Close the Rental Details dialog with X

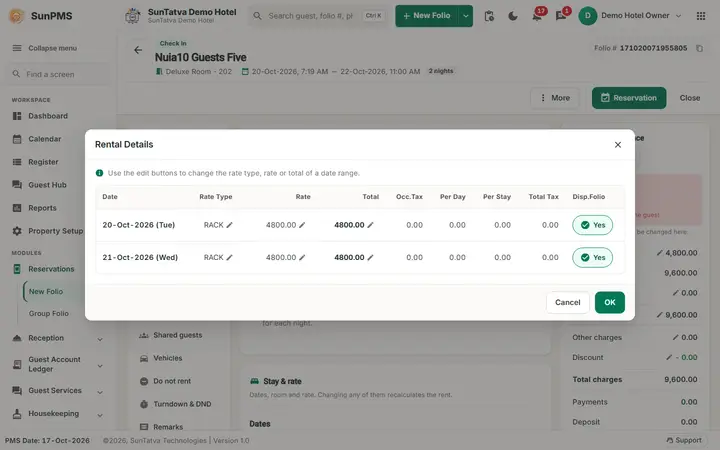click(618, 145)
